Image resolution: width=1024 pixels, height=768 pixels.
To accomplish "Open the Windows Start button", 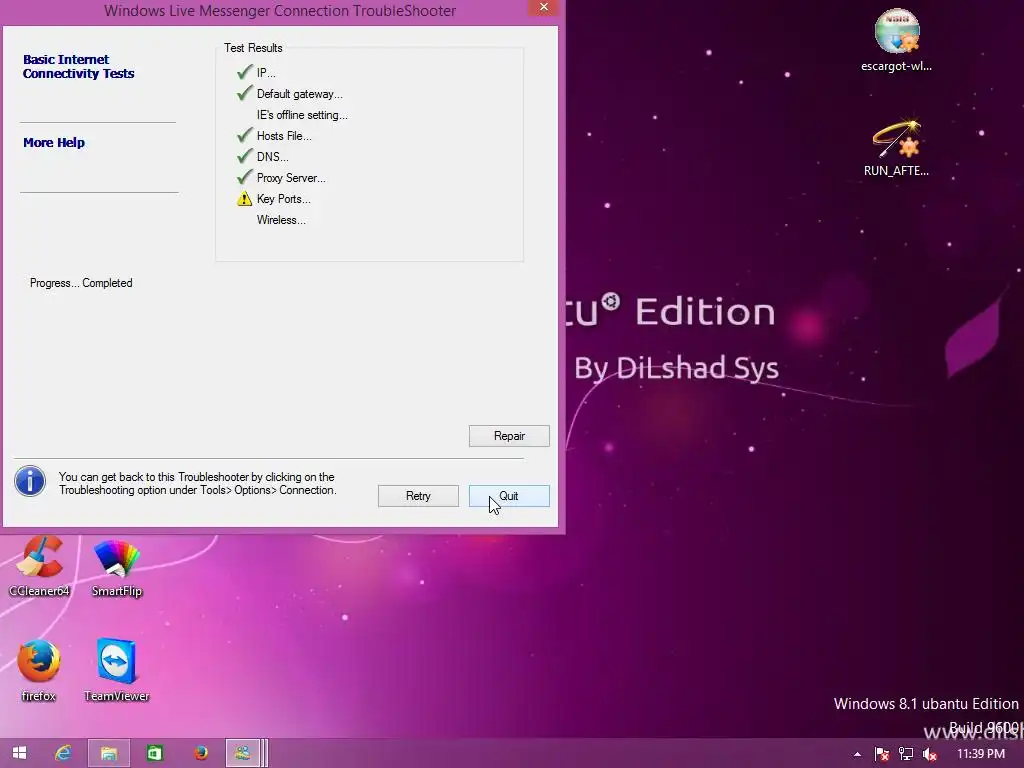I will click(x=20, y=753).
